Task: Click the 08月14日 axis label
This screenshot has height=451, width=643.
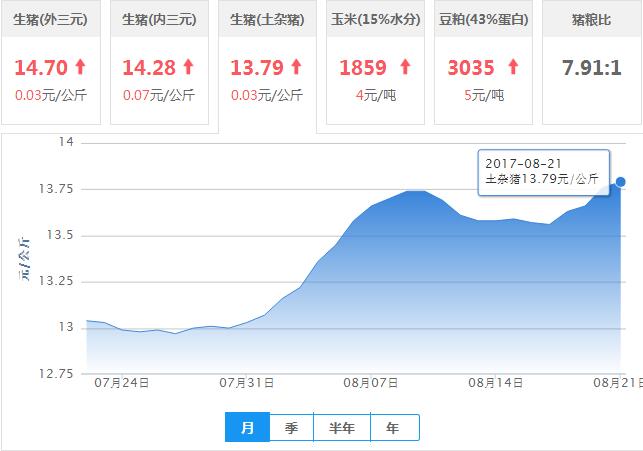Action: 495,383
